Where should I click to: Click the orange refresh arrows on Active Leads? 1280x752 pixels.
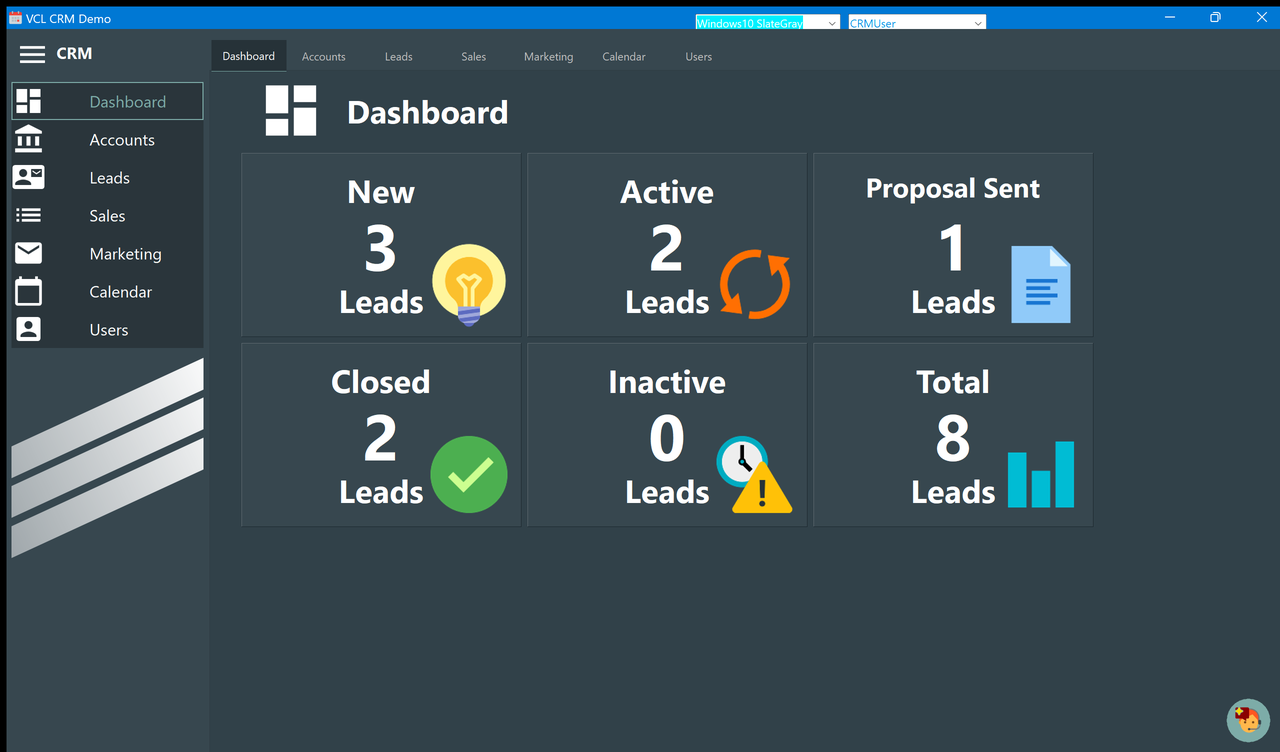coord(755,285)
